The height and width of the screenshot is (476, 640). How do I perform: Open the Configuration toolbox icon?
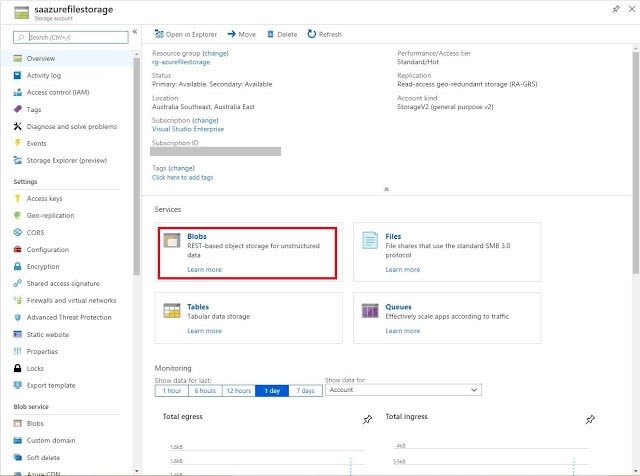(17, 249)
